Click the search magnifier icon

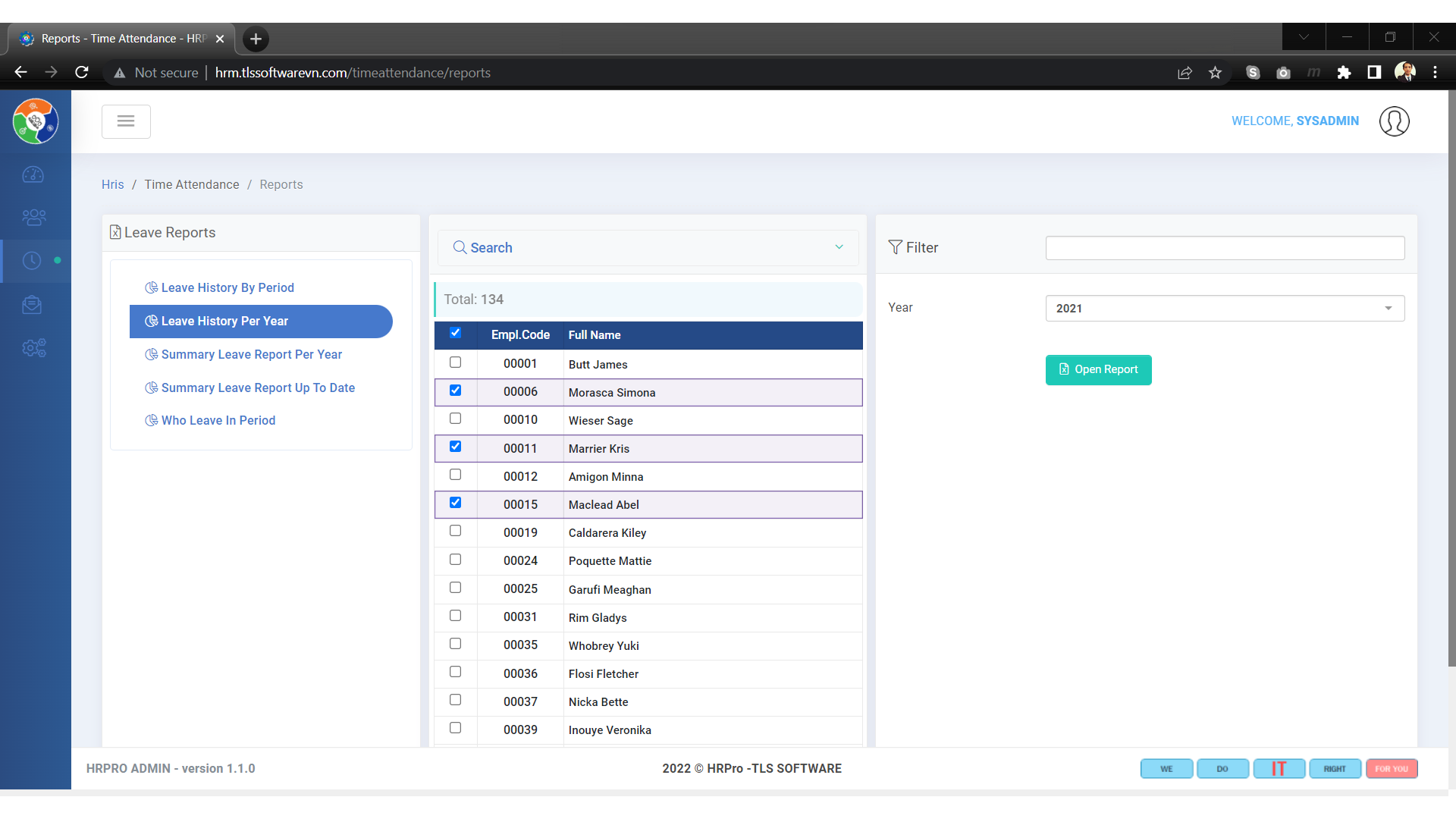(460, 248)
